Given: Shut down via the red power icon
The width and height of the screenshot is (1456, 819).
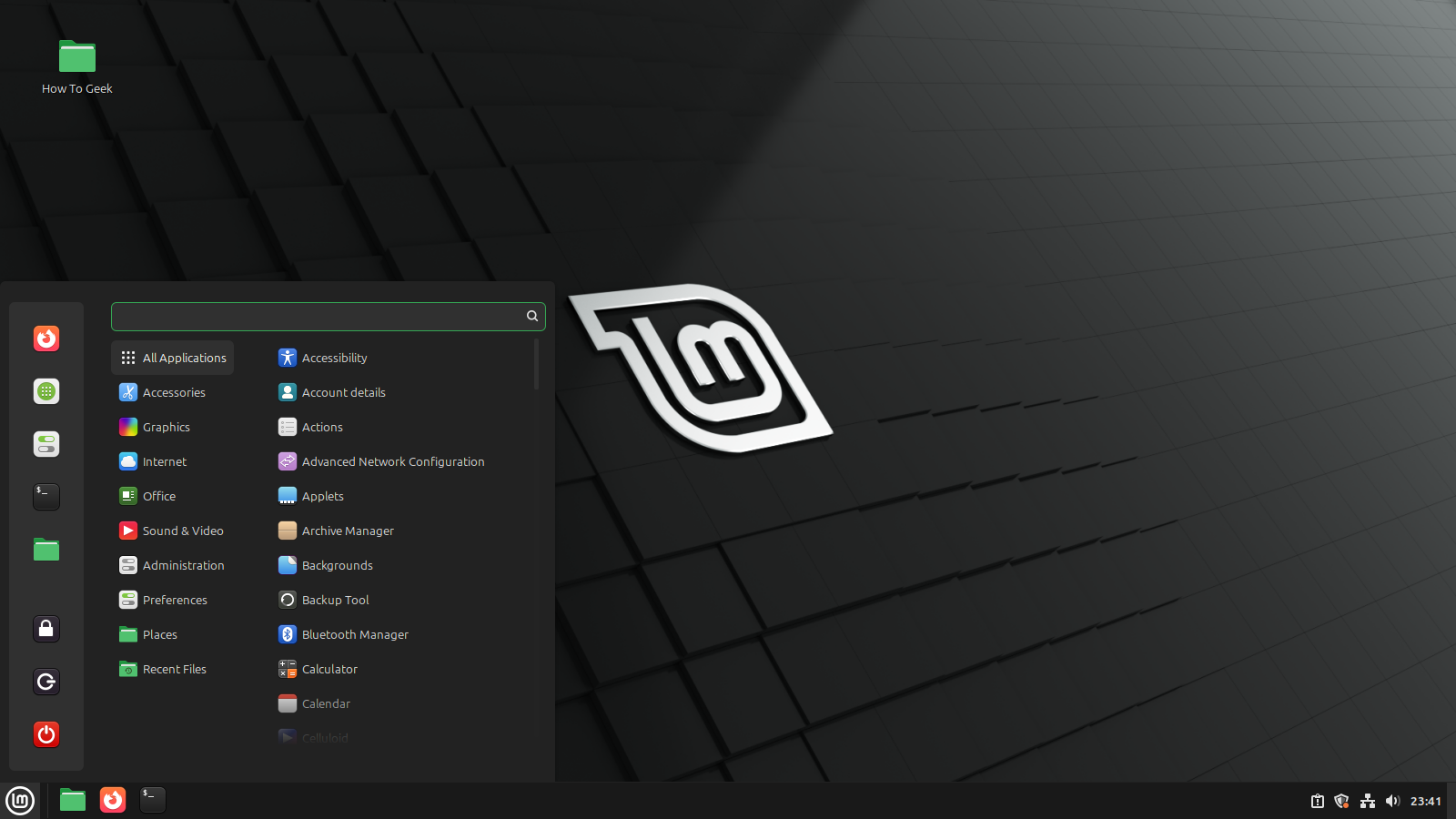Looking at the screenshot, I should [x=45, y=734].
